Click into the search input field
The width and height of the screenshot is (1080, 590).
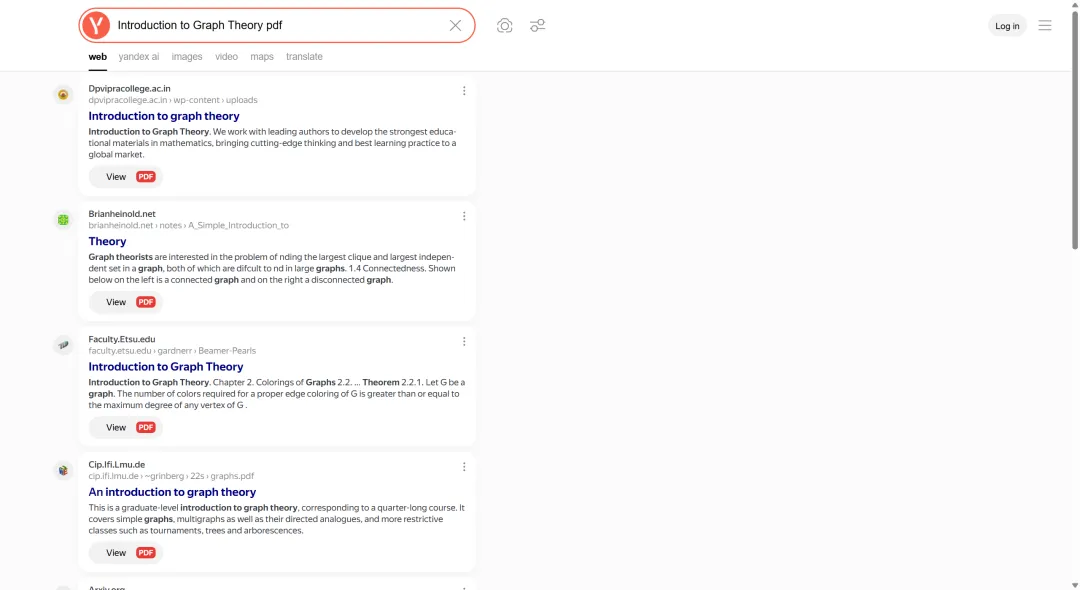click(x=279, y=25)
